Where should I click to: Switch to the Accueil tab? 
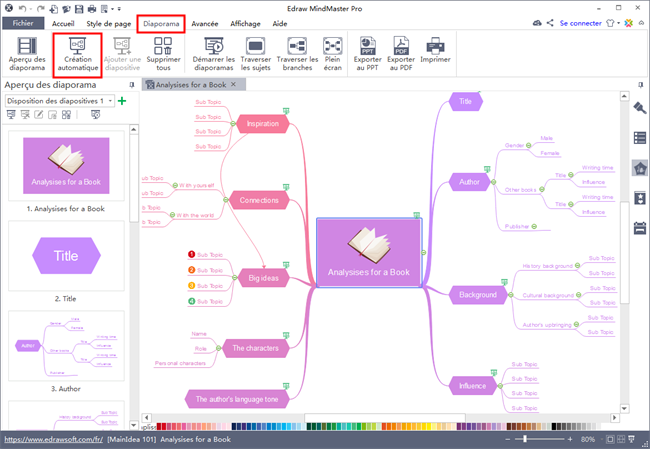[63, 24]
